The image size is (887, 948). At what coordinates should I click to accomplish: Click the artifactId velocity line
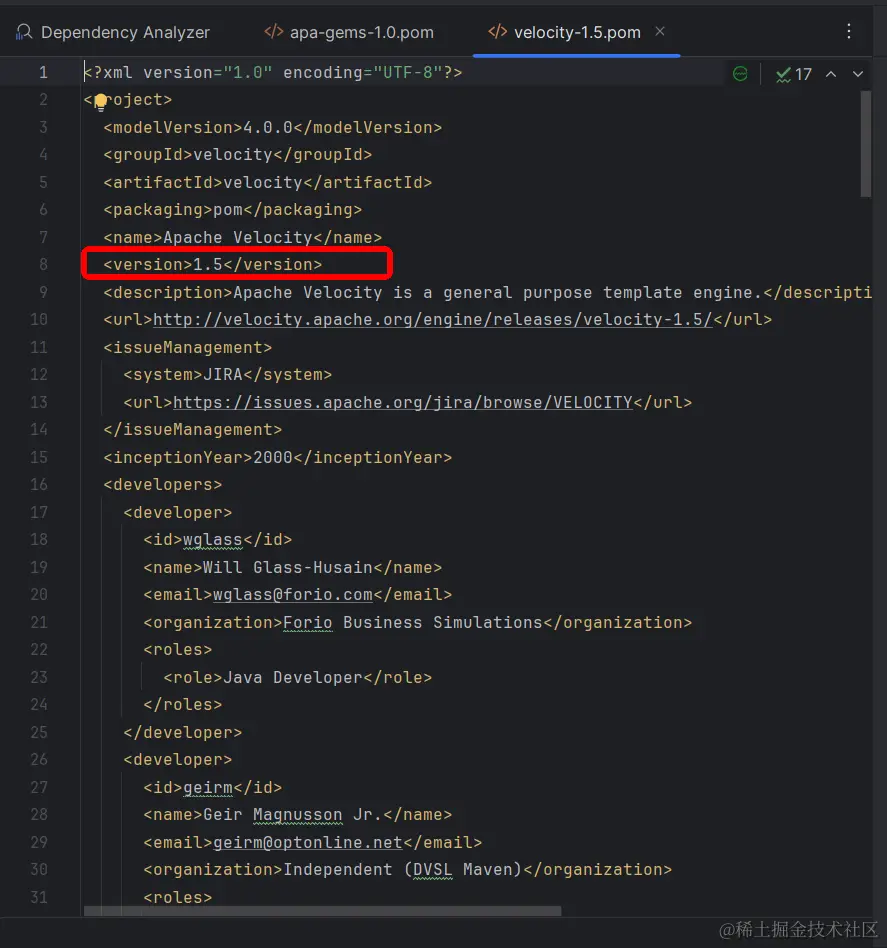pyautogui.click(x=268, y=183)
